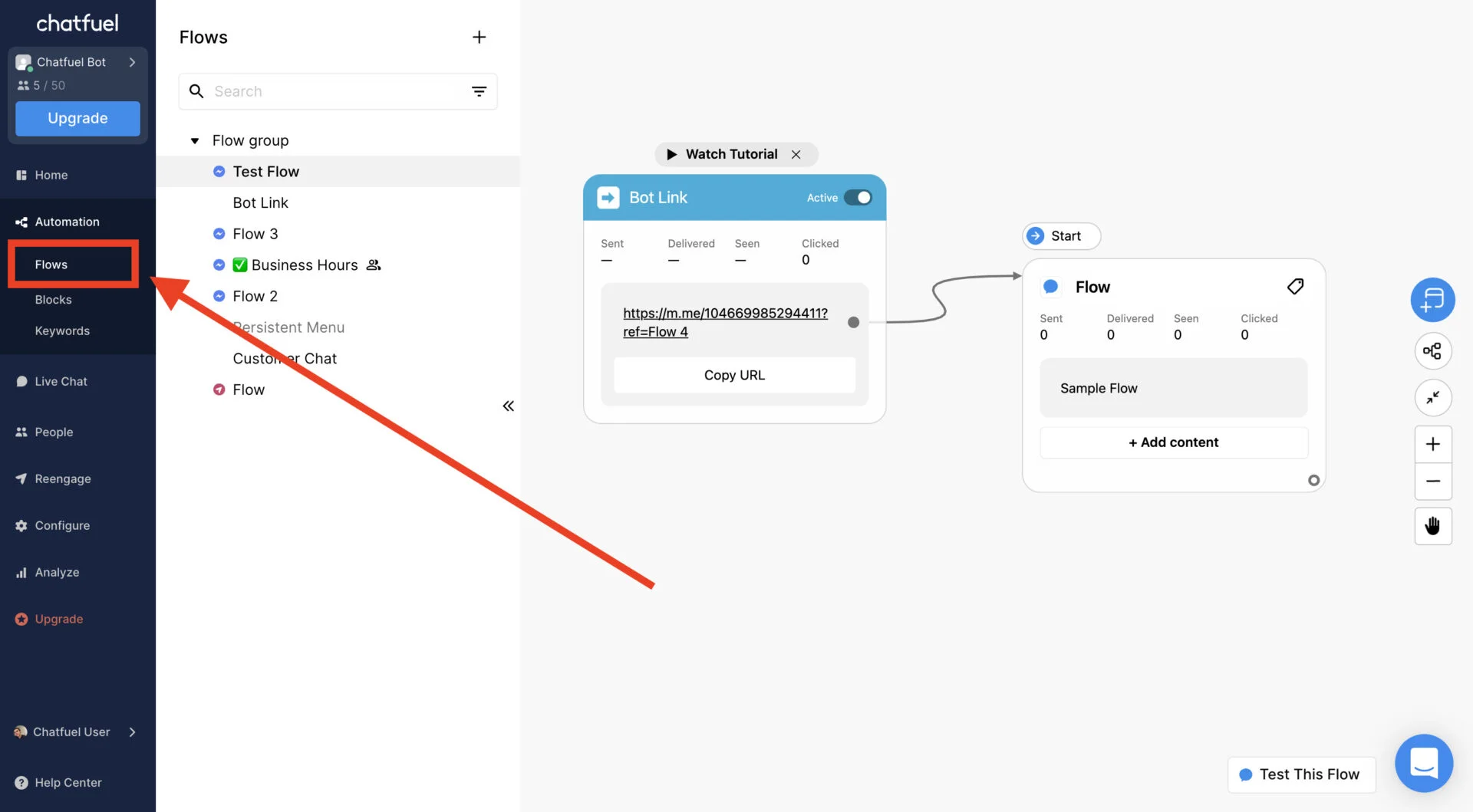Focus the flows Search field

(338, 91)
